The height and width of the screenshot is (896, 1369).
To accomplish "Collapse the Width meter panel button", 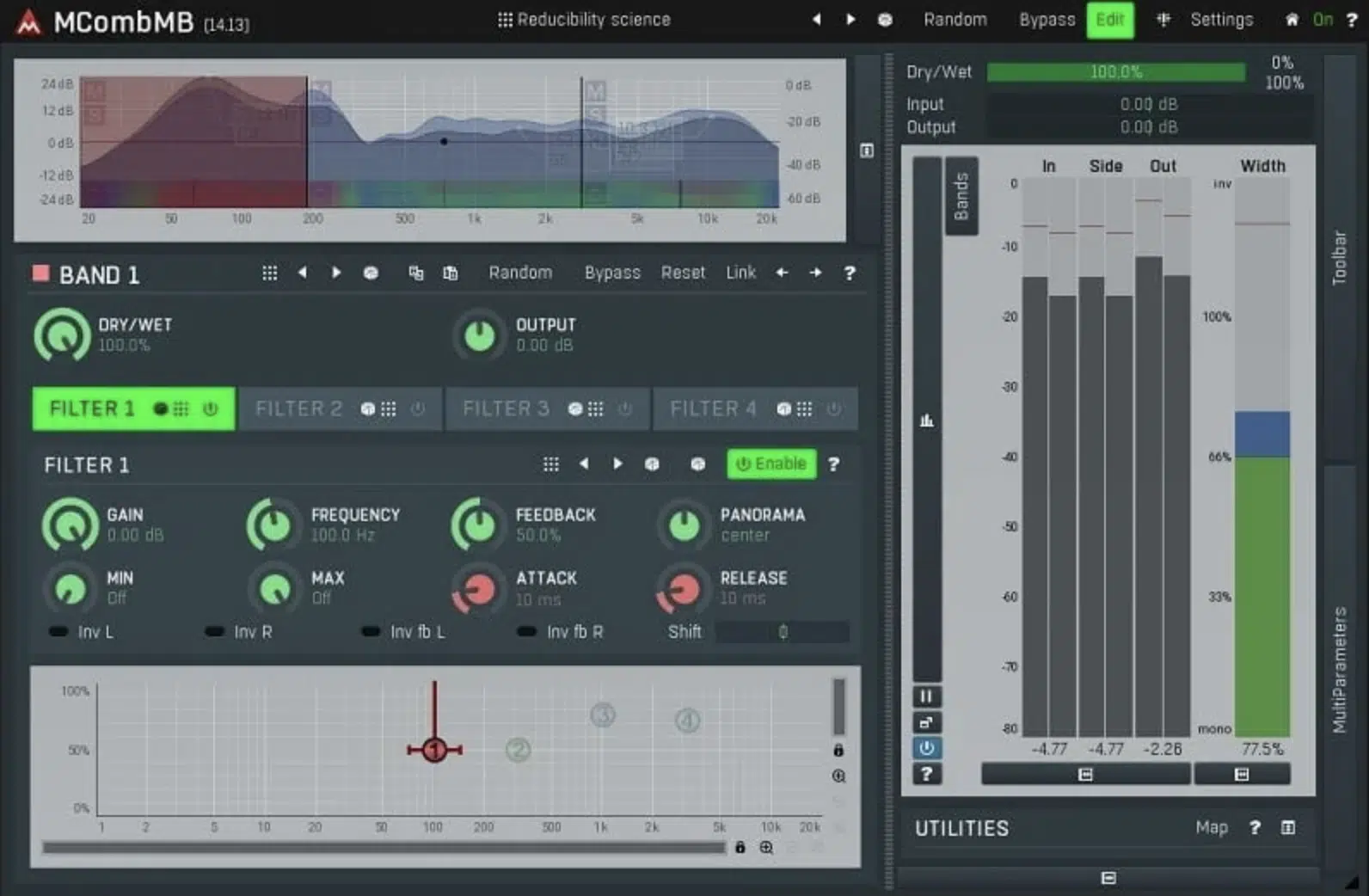I will coord(1242,775).
